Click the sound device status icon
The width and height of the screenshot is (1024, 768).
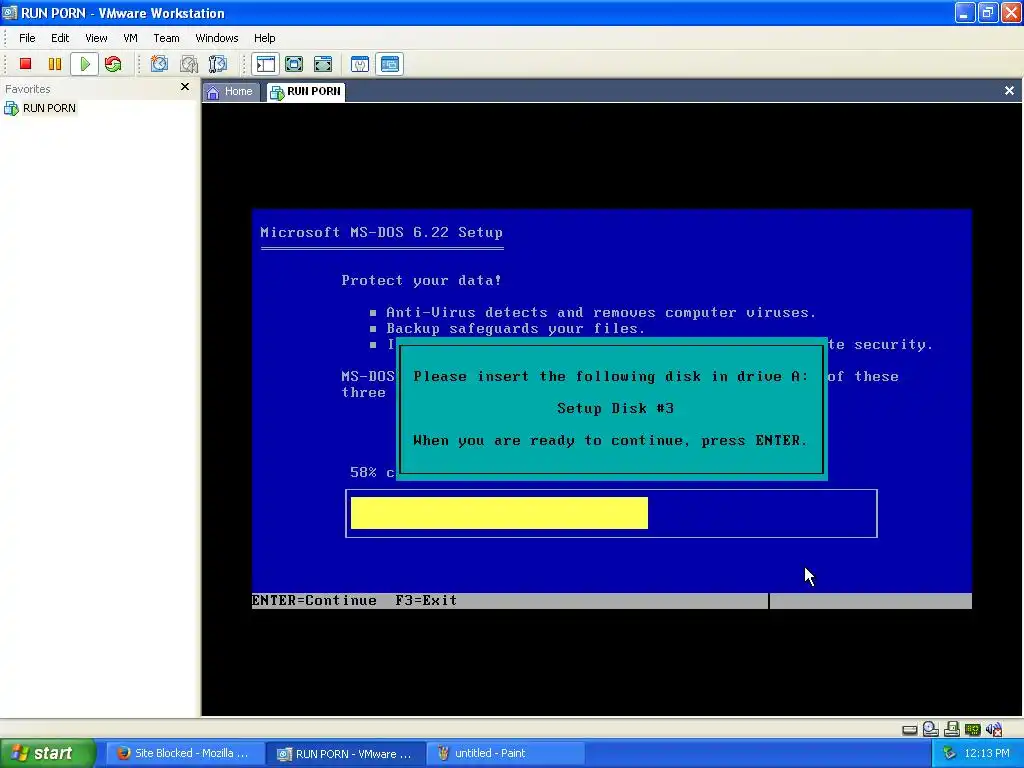point(994,729)
